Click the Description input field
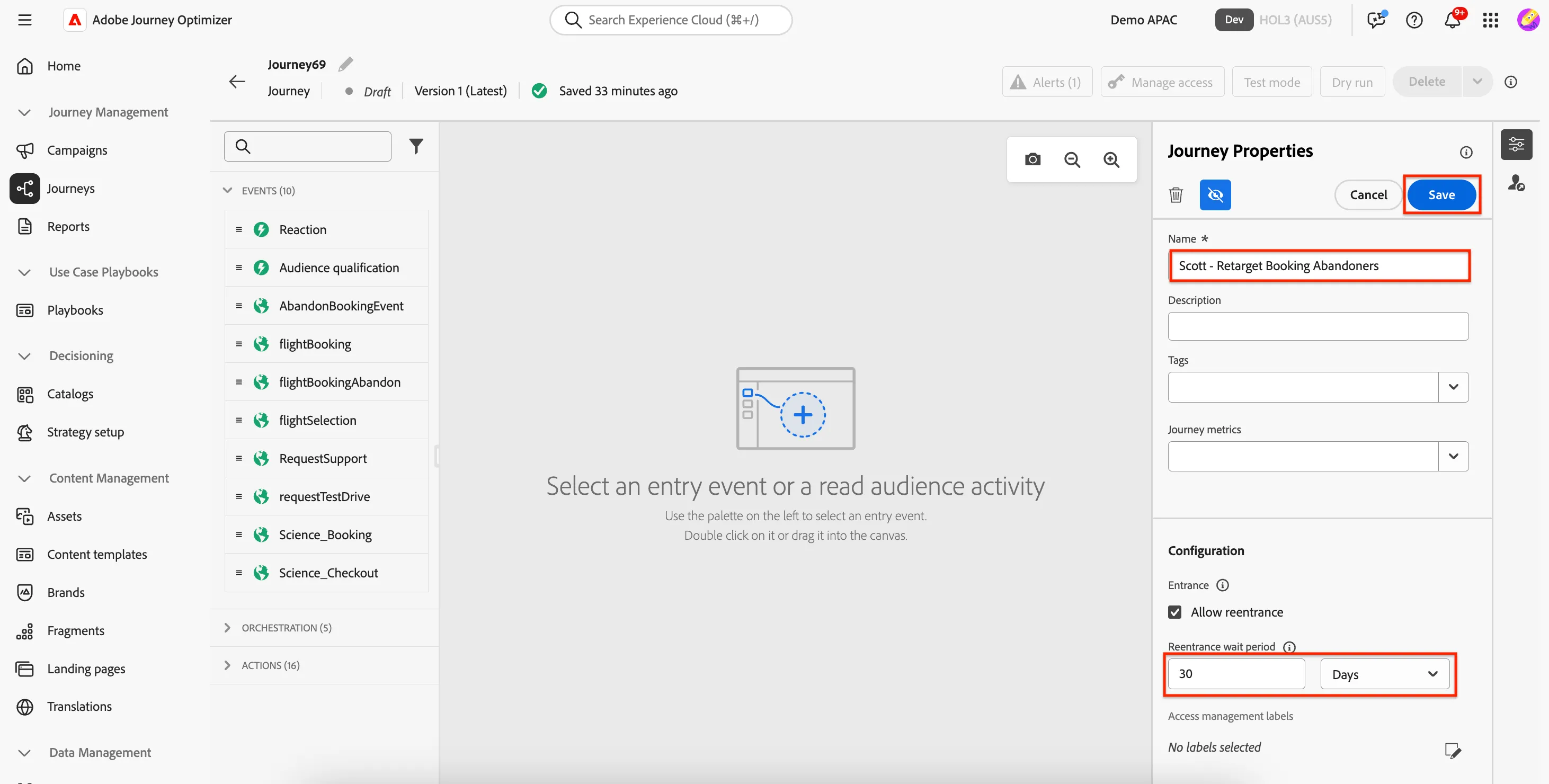The image size is (1549, 784). click(1317, 326)
